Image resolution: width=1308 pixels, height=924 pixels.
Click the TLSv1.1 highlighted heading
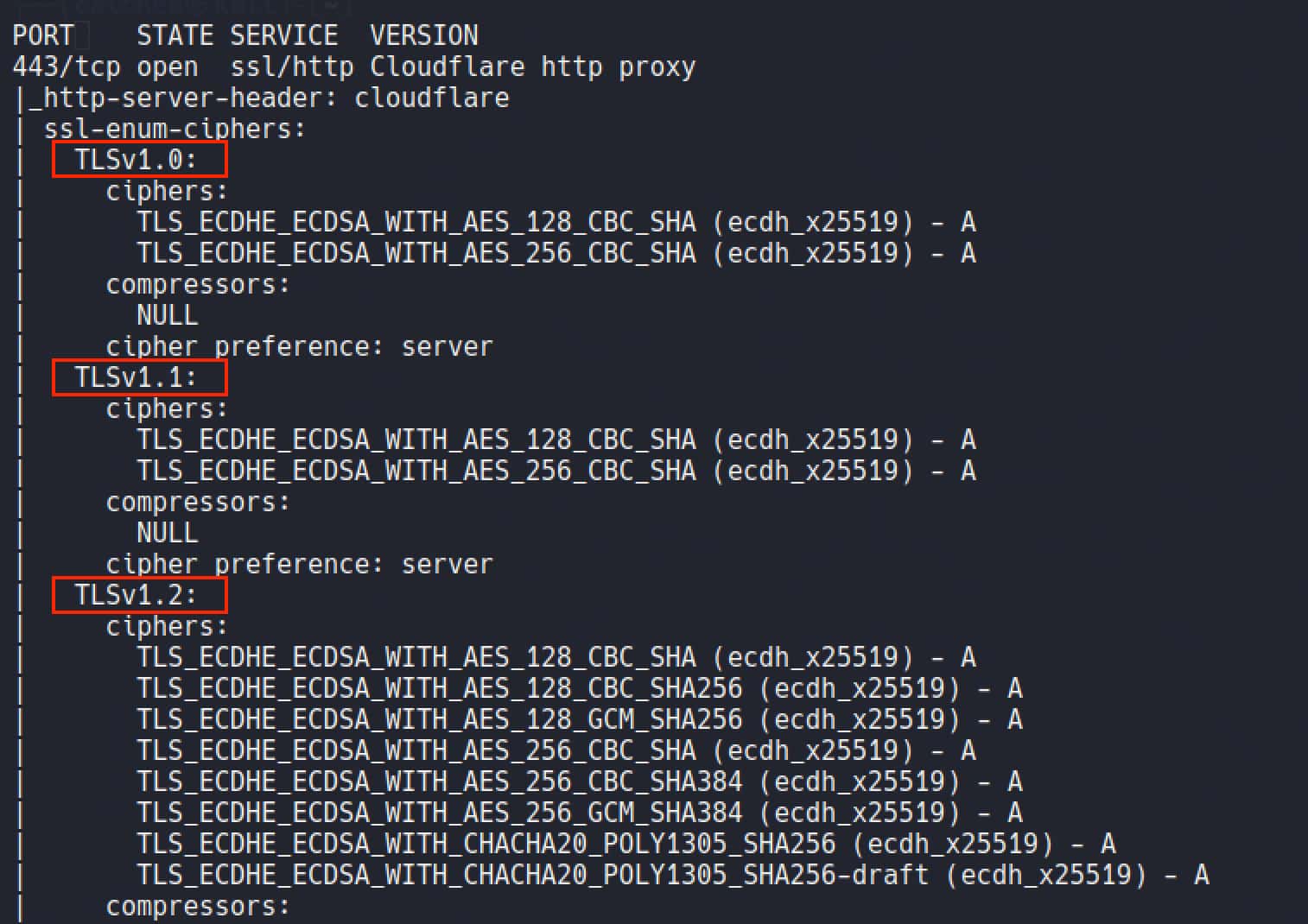tap(137, 377)
